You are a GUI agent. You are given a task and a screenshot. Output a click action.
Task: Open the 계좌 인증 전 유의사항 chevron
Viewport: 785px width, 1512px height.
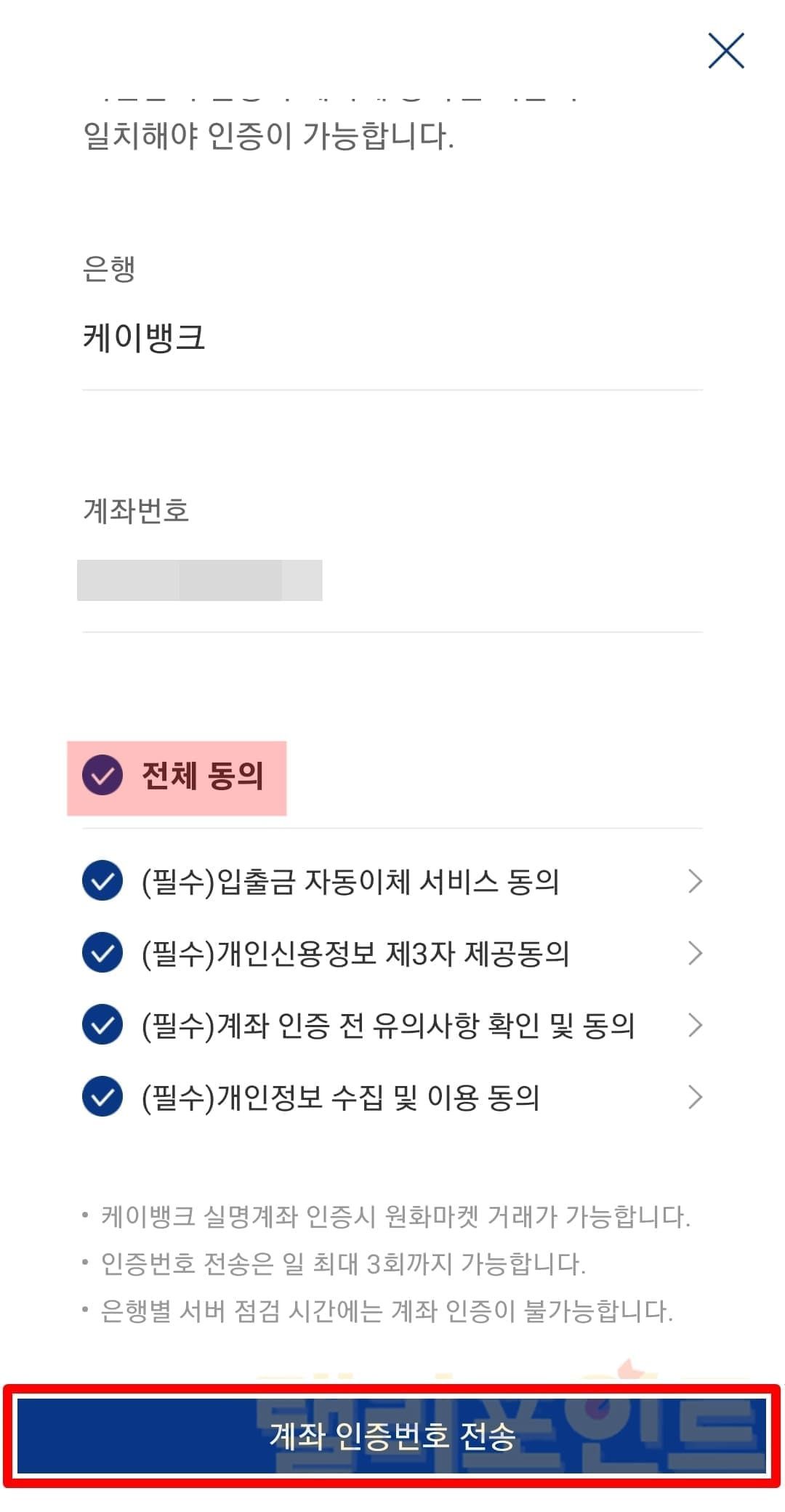tap(695, 1025)
